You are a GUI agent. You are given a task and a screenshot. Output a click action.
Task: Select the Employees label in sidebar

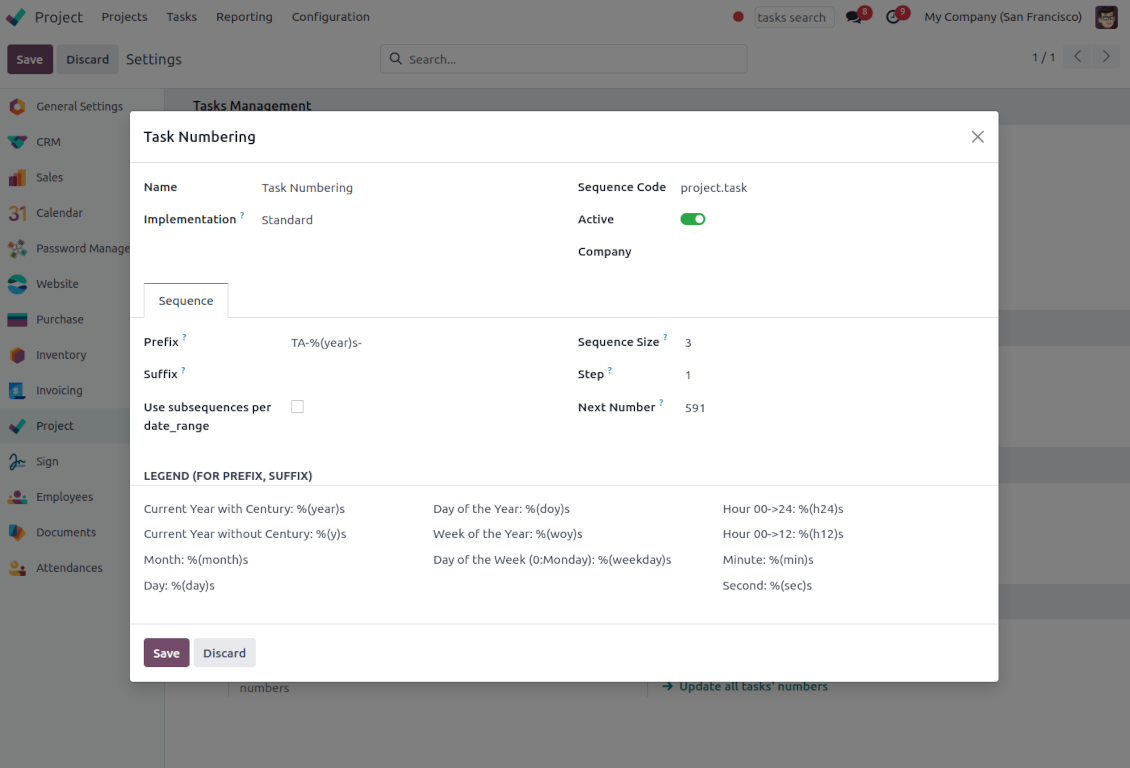[65, 497]
